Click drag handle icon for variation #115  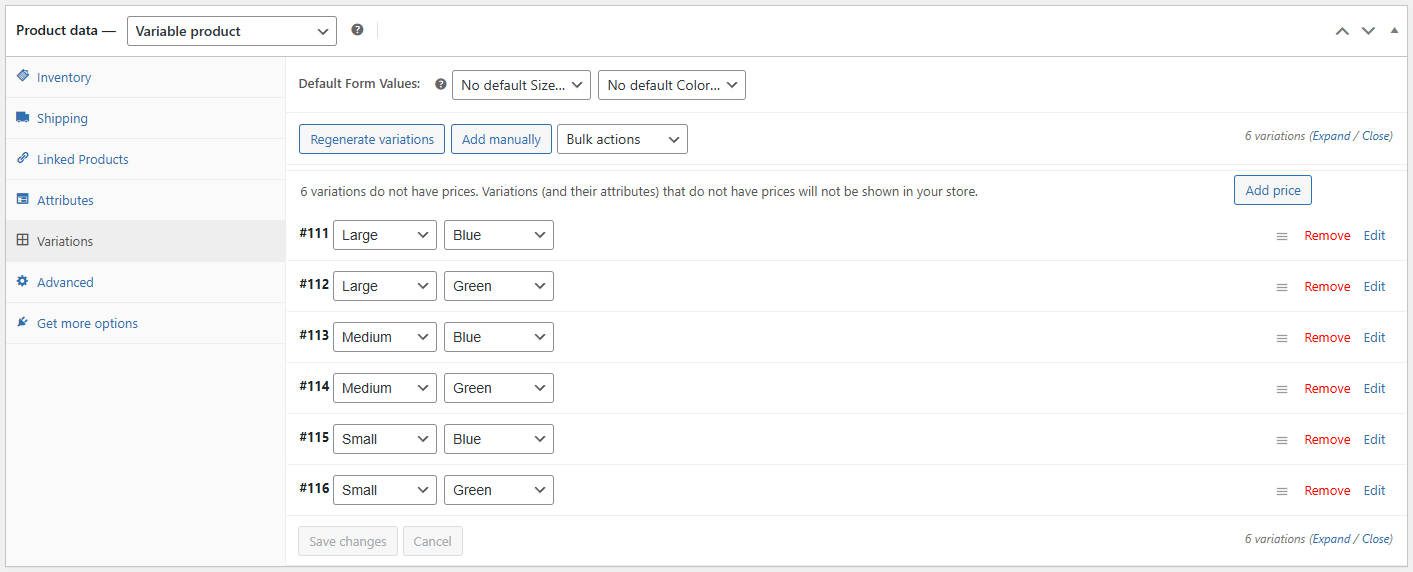click(x=1281, y=440)
